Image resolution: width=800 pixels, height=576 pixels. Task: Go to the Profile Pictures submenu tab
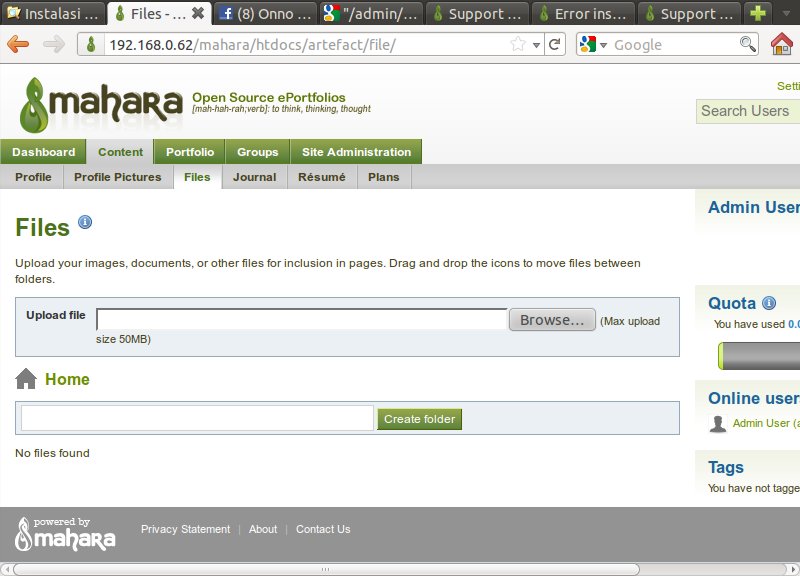pos(118,177)
